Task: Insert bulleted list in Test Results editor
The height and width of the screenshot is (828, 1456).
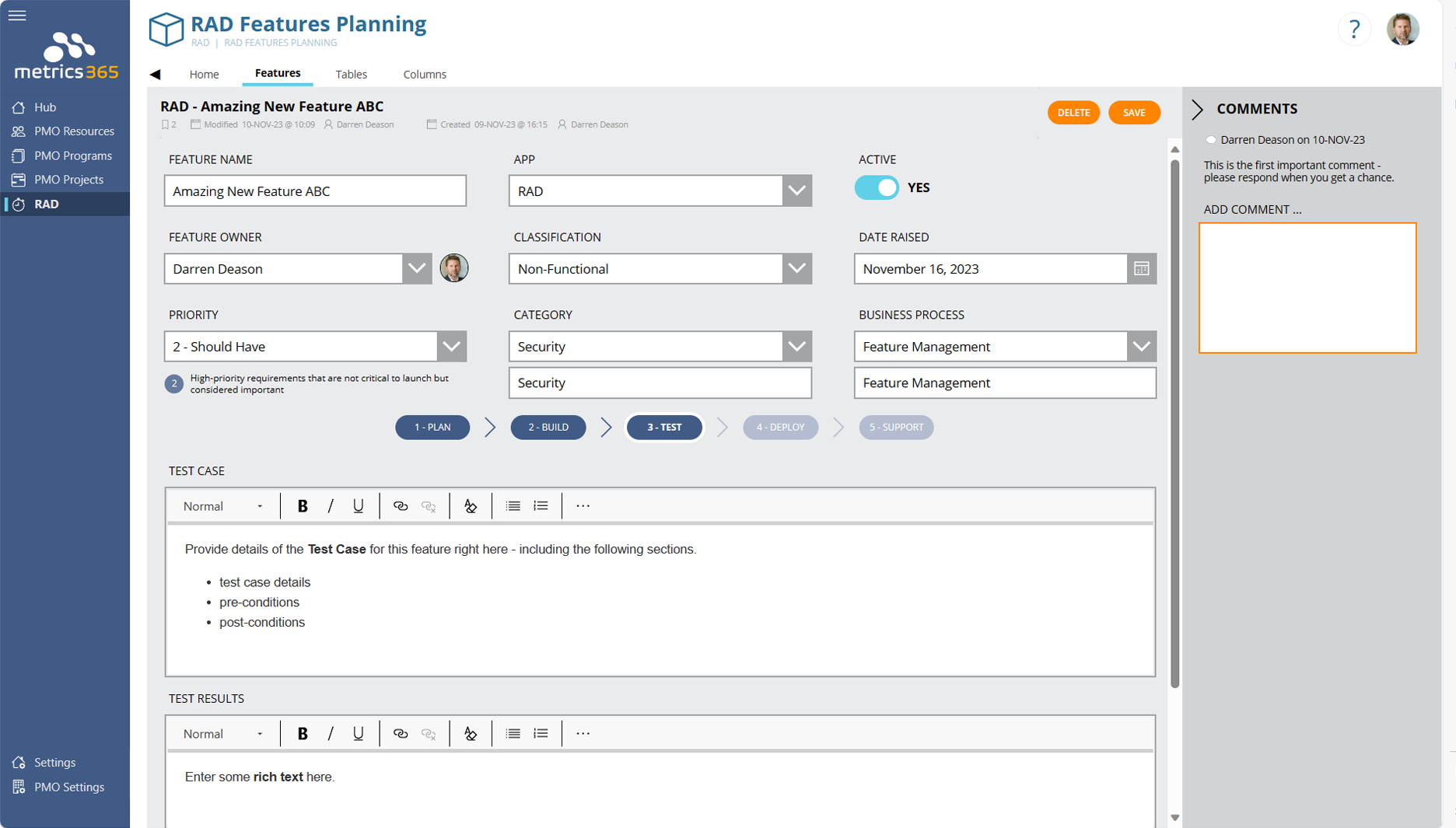Action: coord(513,734)
